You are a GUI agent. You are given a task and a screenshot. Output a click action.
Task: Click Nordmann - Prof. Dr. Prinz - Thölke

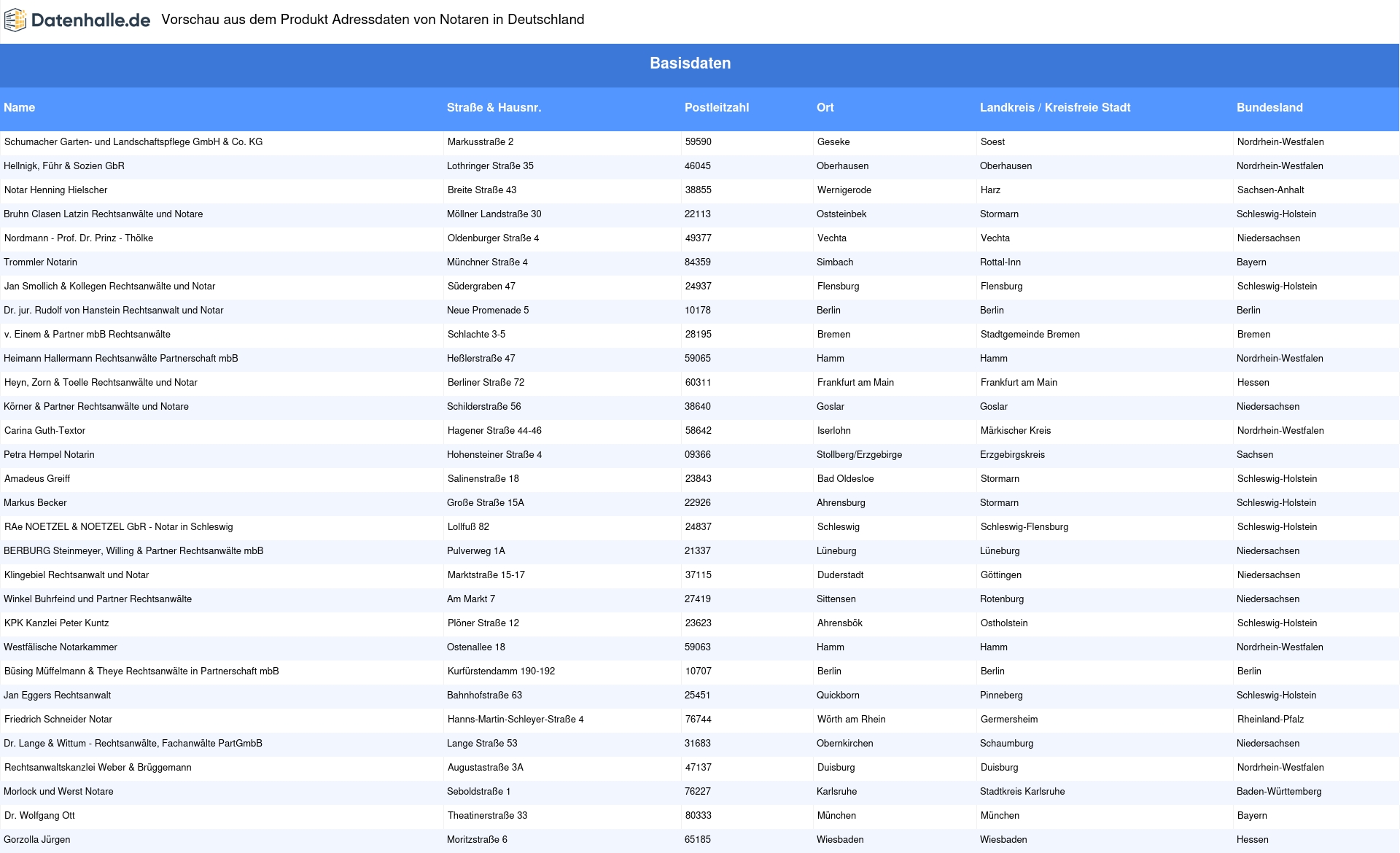click(x=79, y=238)
